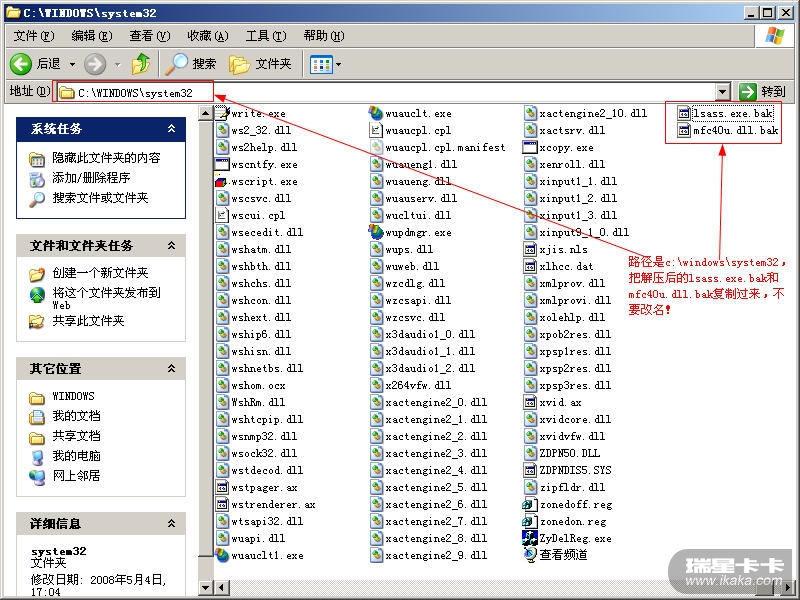This screenshot has width=800, height=600.
Task: Select the ZDPNDIS5.SYS file icon
Action: [530, 470]
